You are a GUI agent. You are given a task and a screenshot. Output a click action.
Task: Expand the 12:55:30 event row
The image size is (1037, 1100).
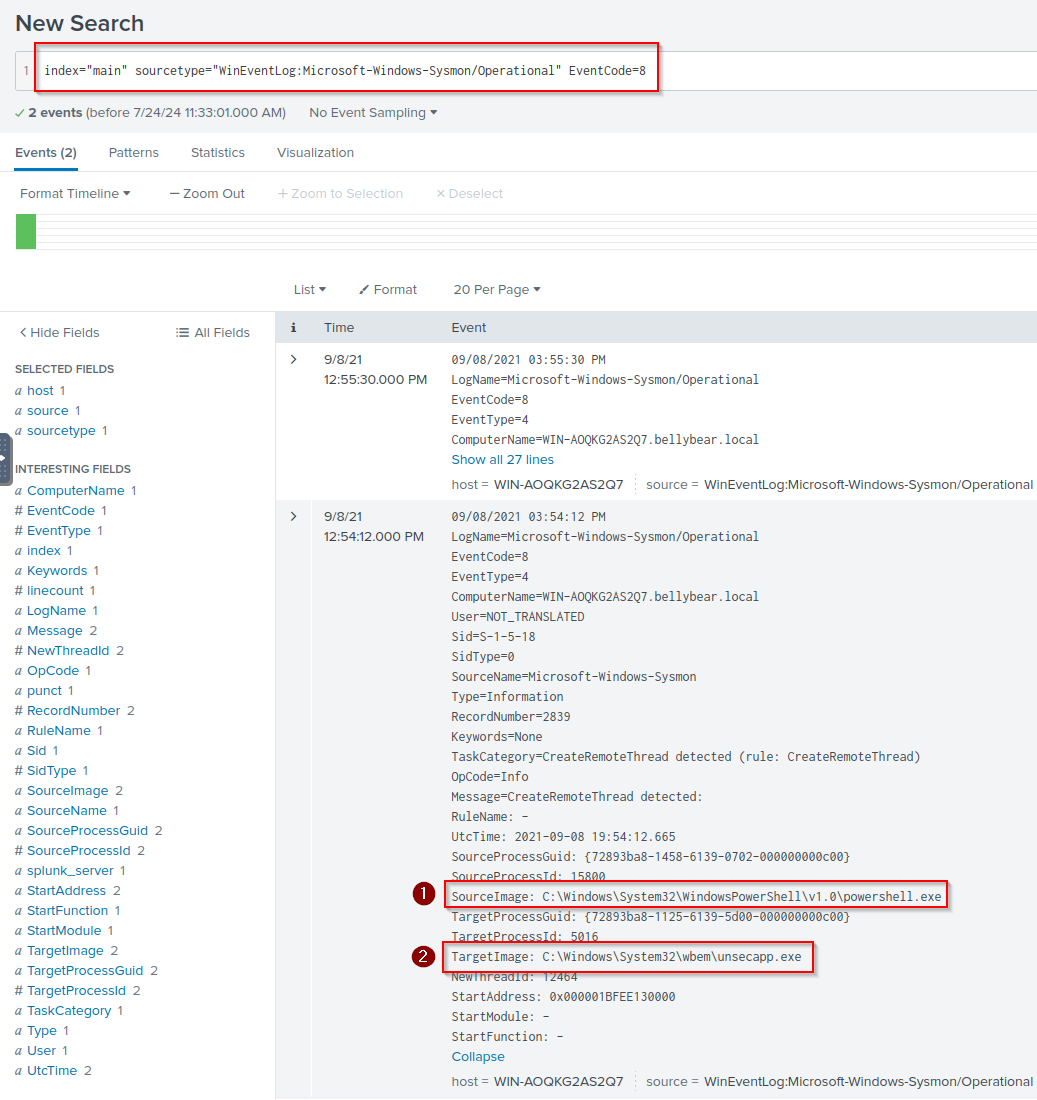(293, 359)
